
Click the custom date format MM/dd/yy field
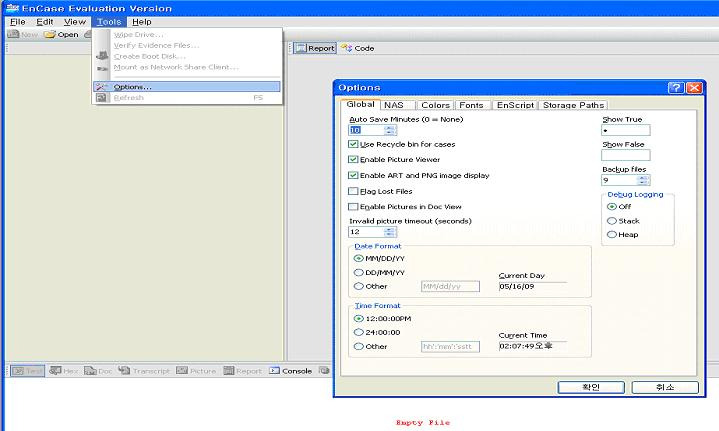click(x=450, y=287)
